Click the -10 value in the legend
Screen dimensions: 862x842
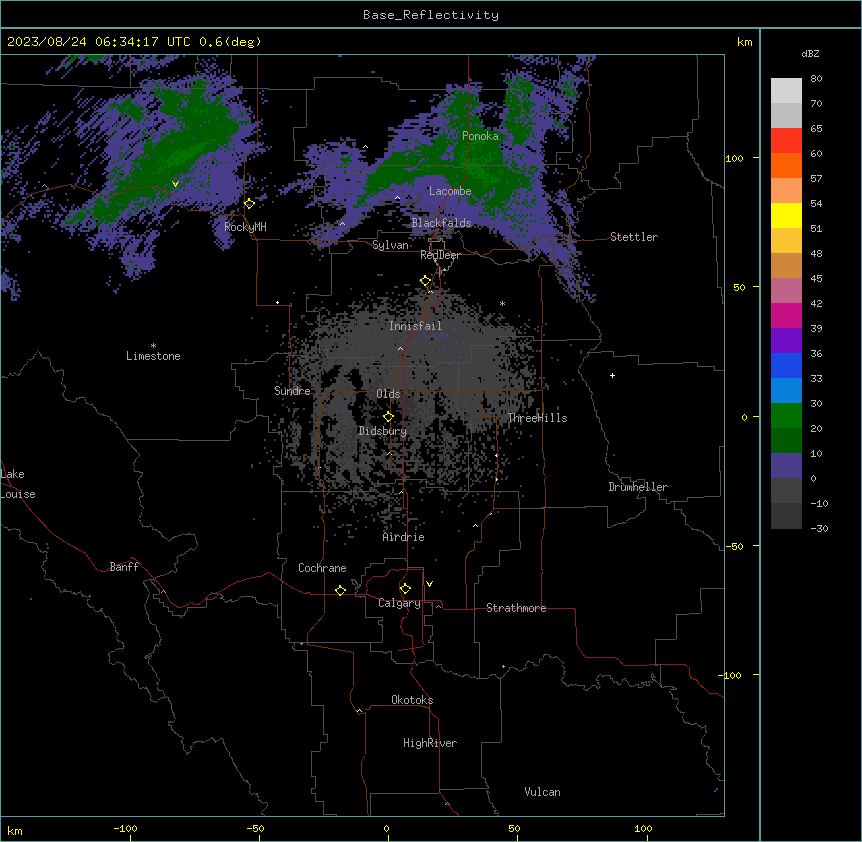coord(819,503)
